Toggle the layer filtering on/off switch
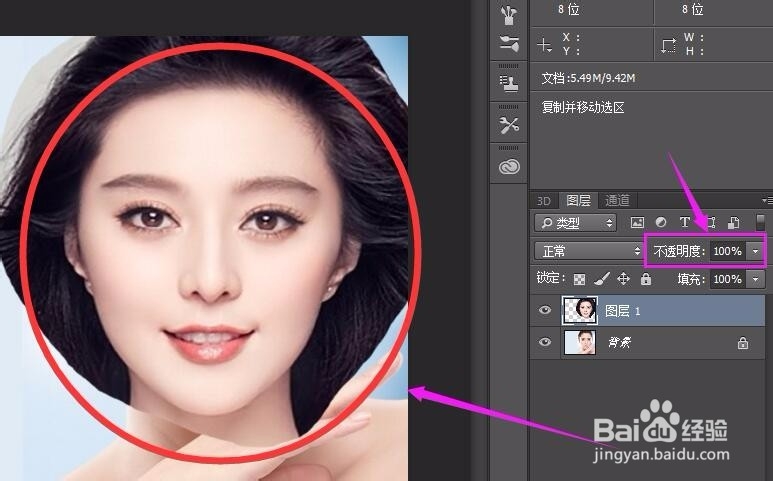The image size is (773, 481). pyautogui.click(x=761, y=222)
